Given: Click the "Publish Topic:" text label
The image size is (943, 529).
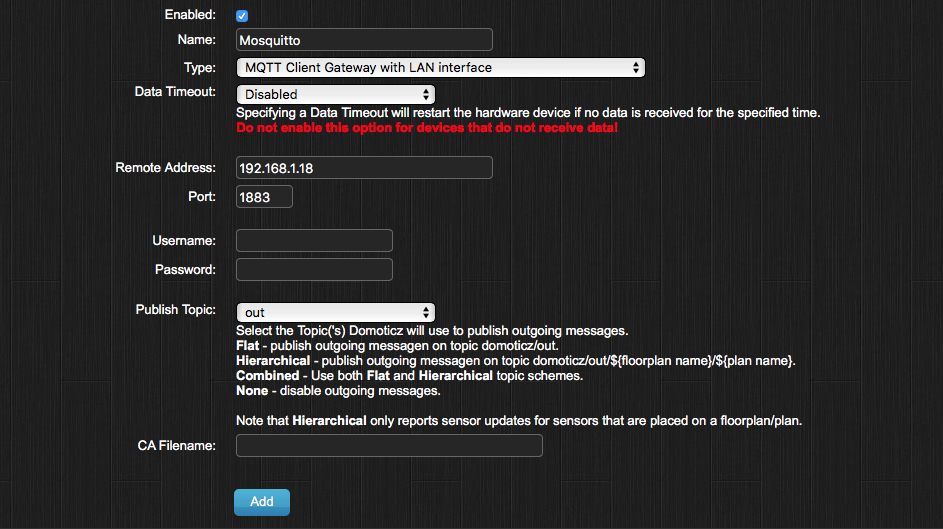Looking at the screenshot, I should (x=175, y=310).
